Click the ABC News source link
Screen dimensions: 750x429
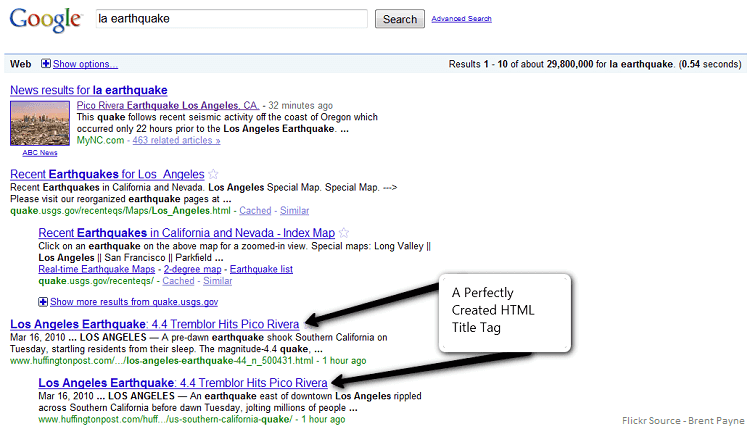[x=40, y=153]
